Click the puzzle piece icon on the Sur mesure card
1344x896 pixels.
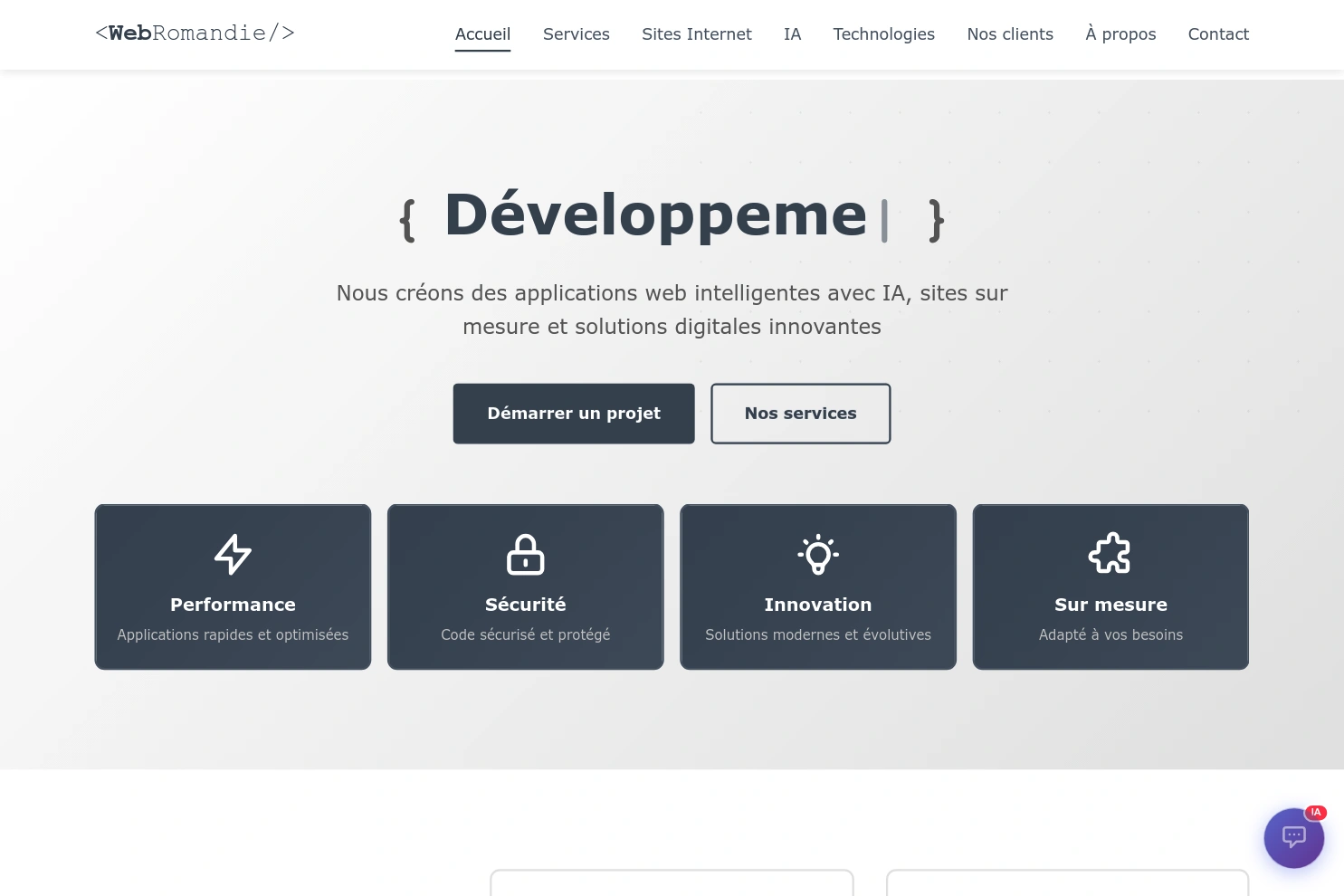tap(1110, 553)
